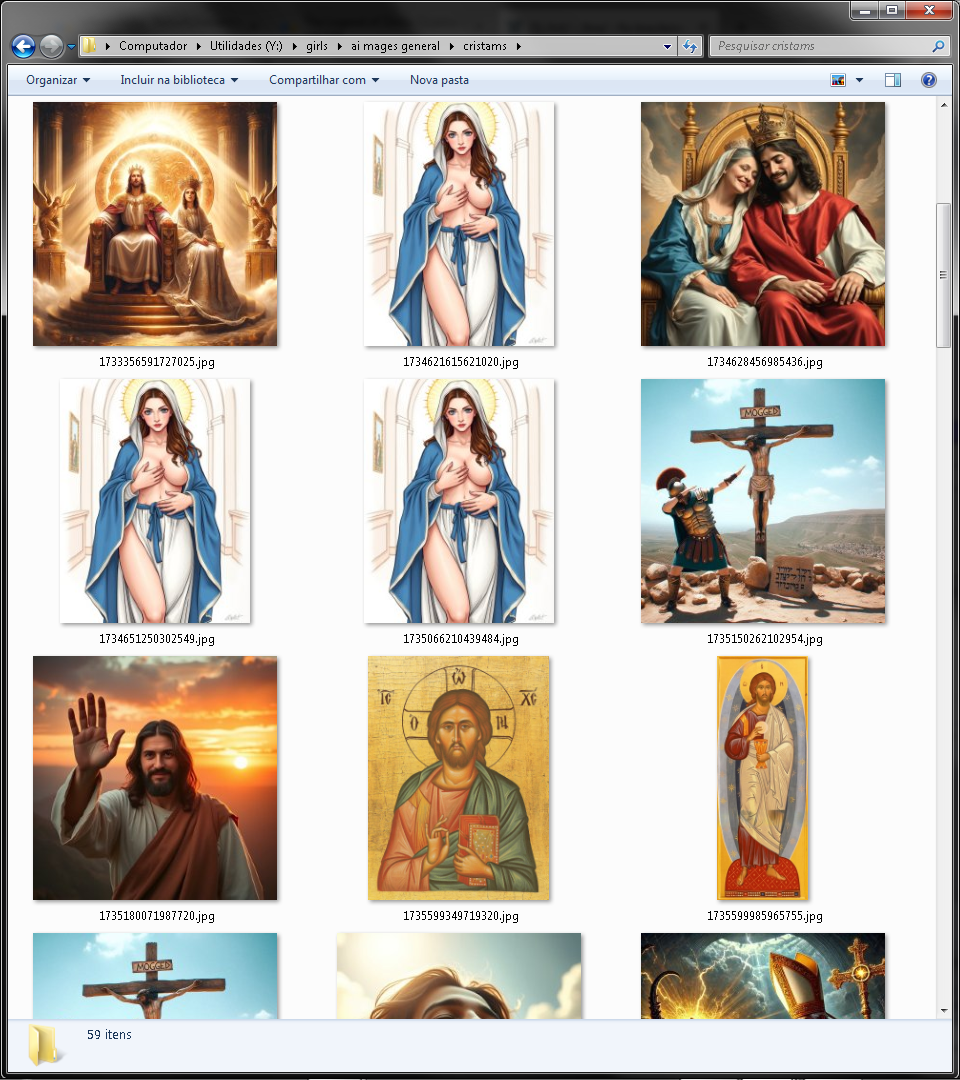Expand subfolders arrow after ai mages general

click(452, 46)
